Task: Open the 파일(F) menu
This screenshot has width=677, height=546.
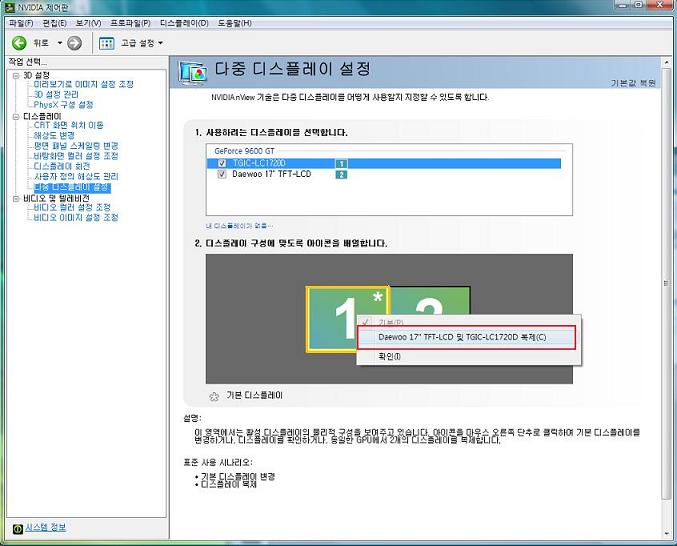Action: click(21, 23)
